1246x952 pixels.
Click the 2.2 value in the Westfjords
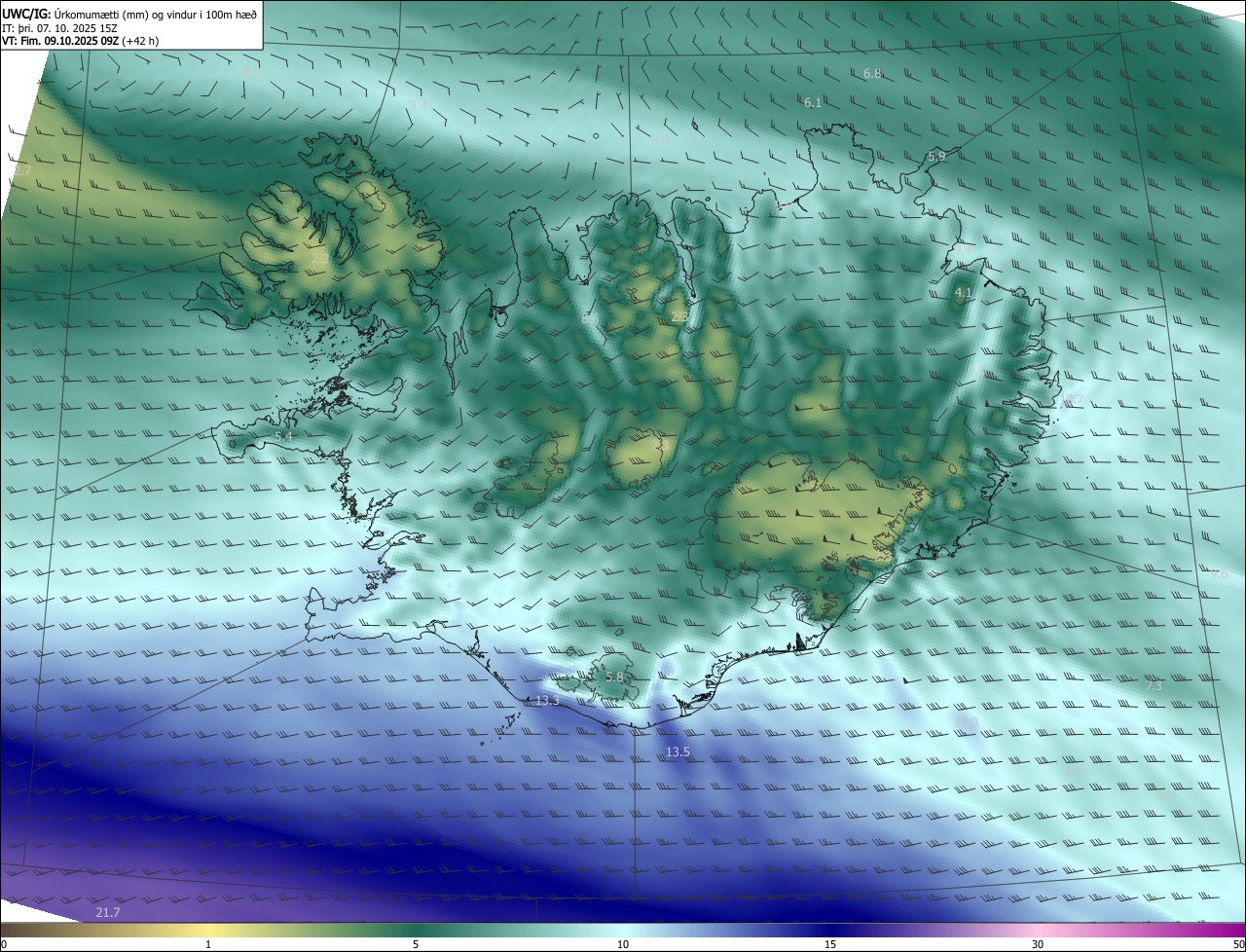tap(320, 258)
